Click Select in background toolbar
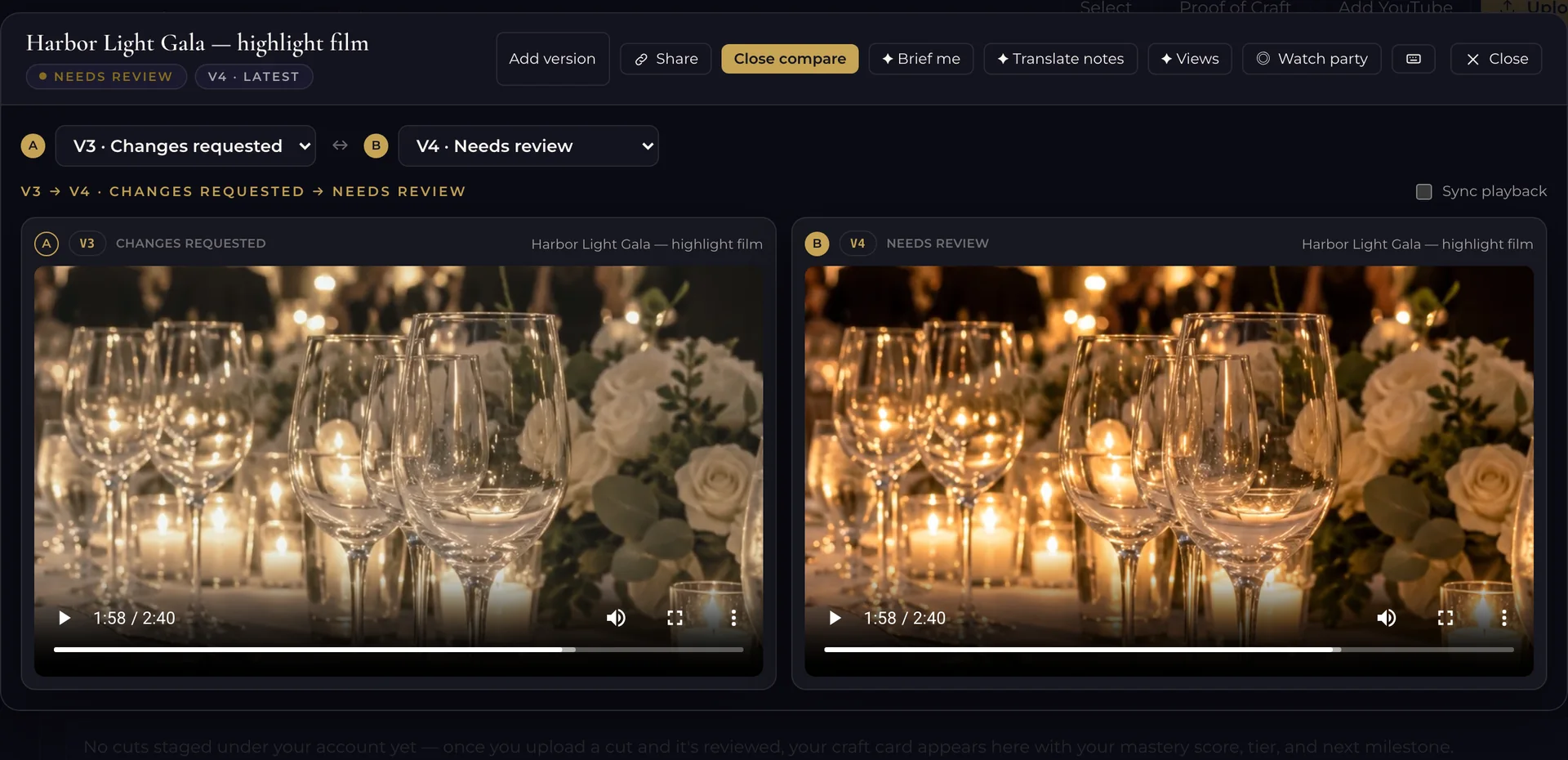1568x760 pixels. [x=1106, y=8]
